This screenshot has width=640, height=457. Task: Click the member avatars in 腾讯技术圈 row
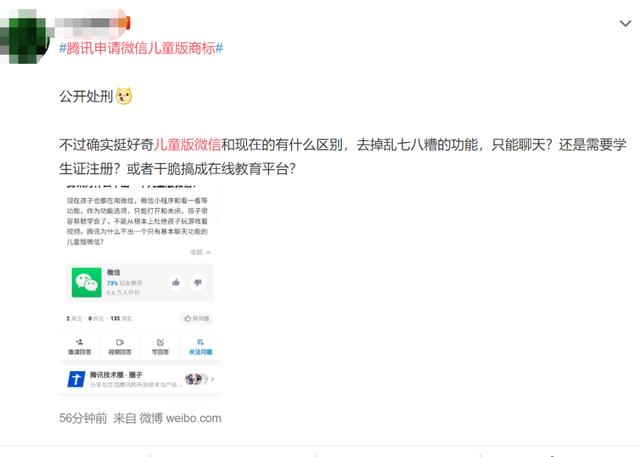pos(196,379)
